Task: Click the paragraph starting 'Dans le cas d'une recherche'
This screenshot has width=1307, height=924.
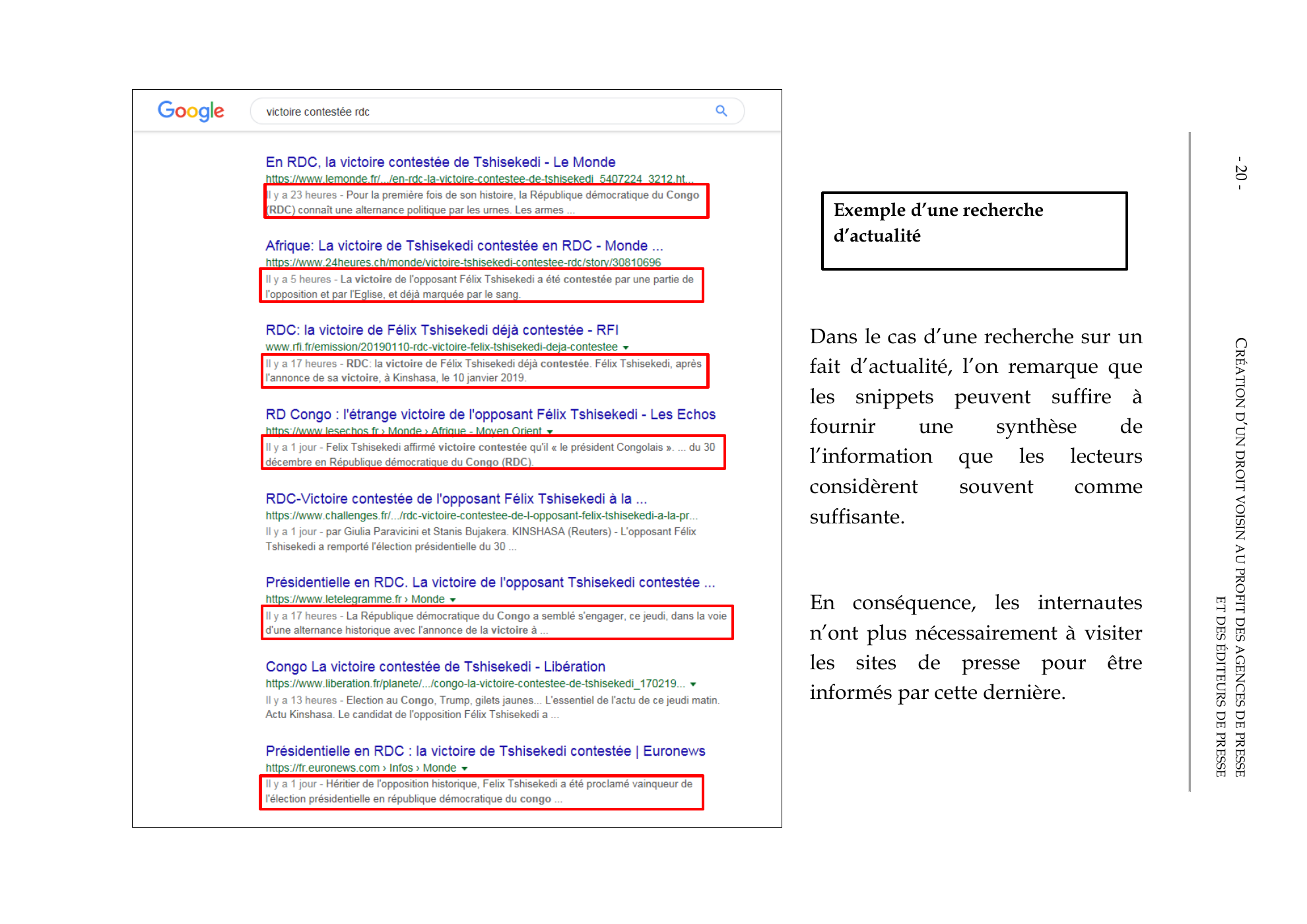Action: pos(976,426)
